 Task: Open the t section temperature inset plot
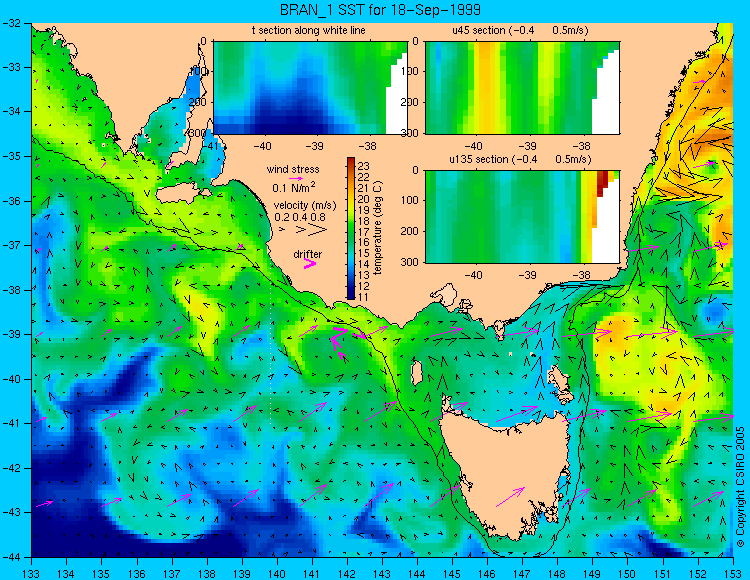[x=310, y=88]
